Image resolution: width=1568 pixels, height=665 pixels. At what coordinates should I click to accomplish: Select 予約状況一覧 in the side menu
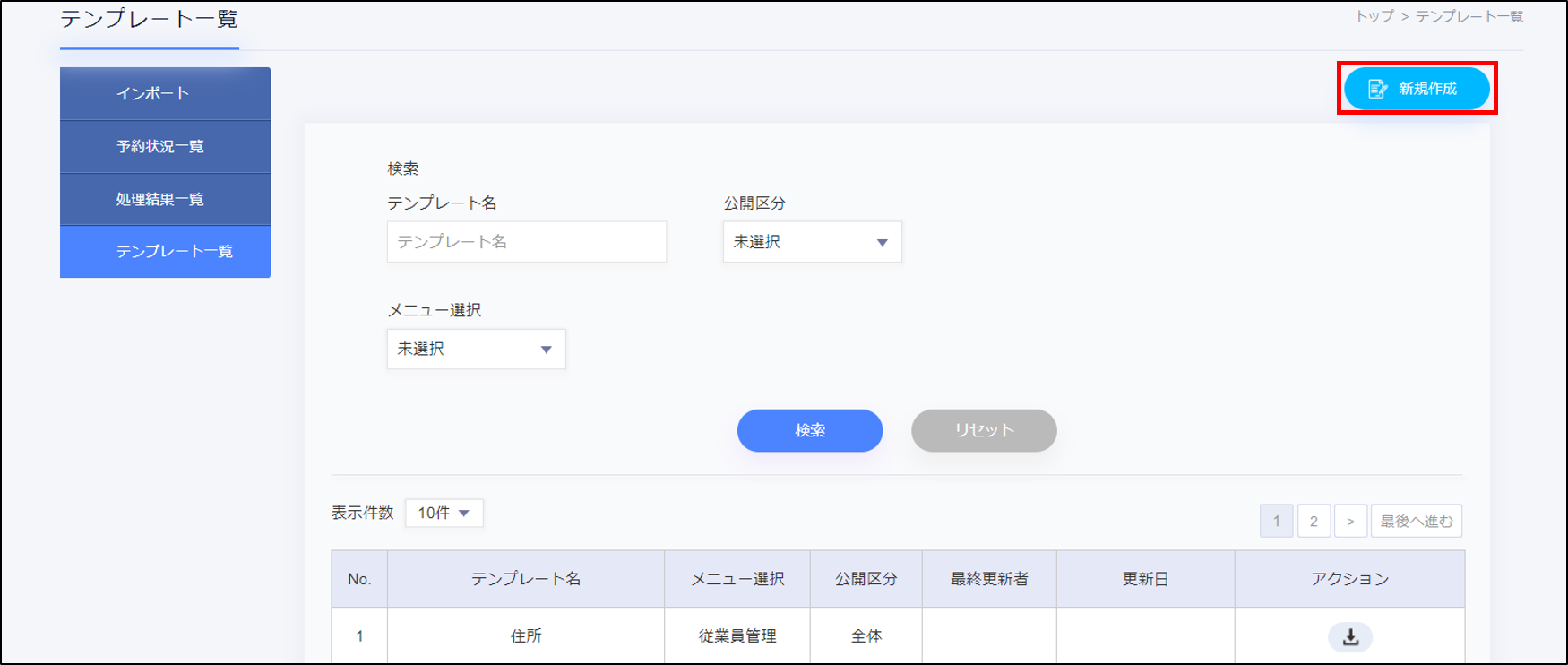click(165, 146)
